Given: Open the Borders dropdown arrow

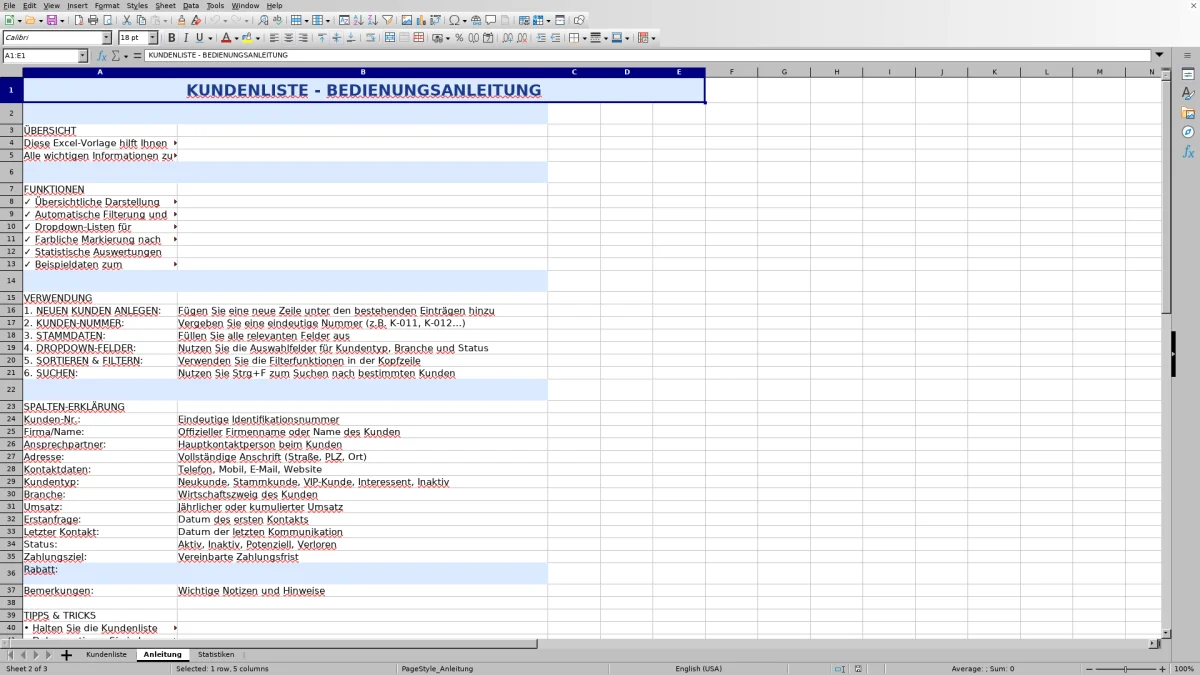Looking at the screenshot, I should pos(584,38).
